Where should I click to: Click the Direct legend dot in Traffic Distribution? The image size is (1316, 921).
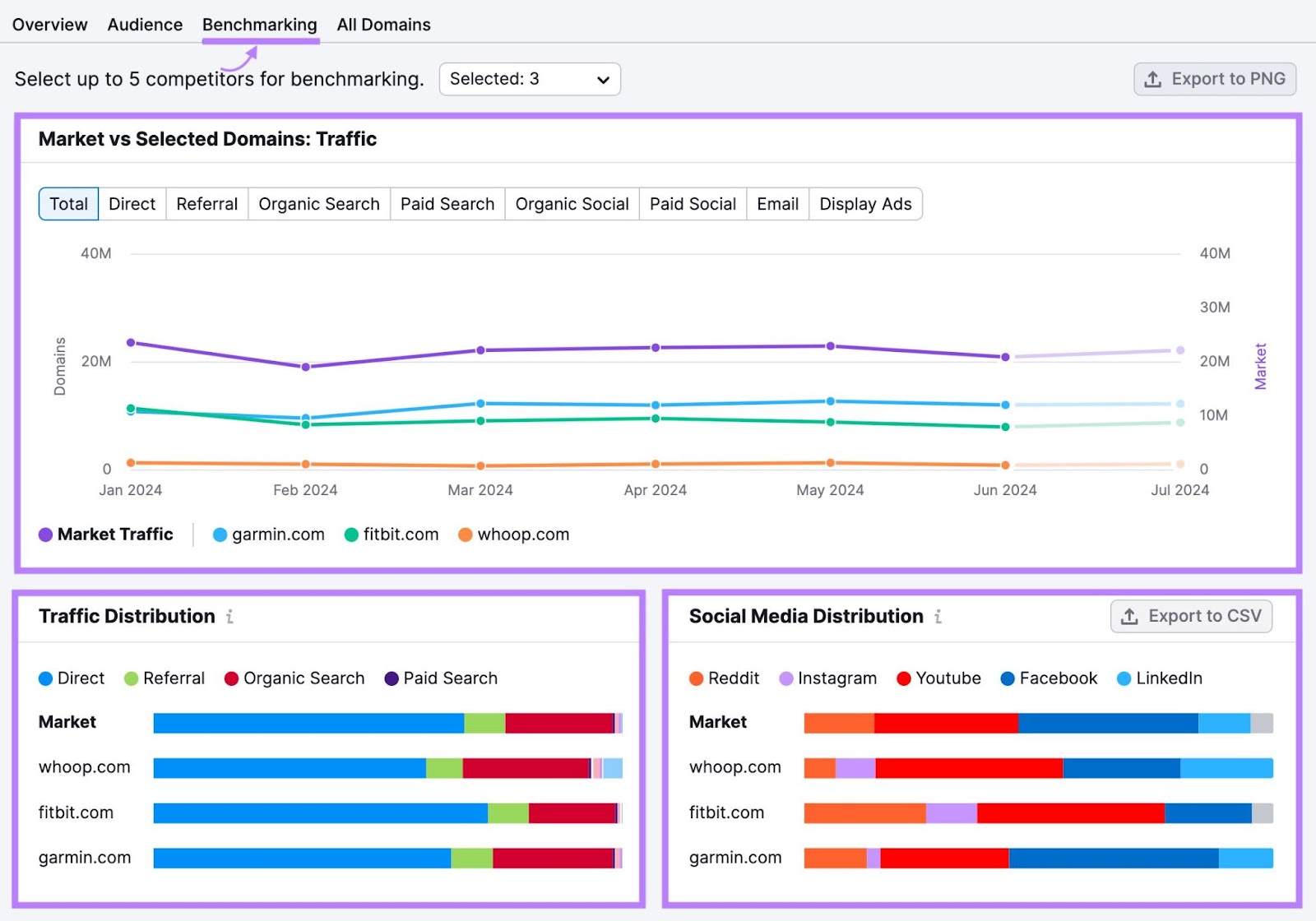point(46,678)
